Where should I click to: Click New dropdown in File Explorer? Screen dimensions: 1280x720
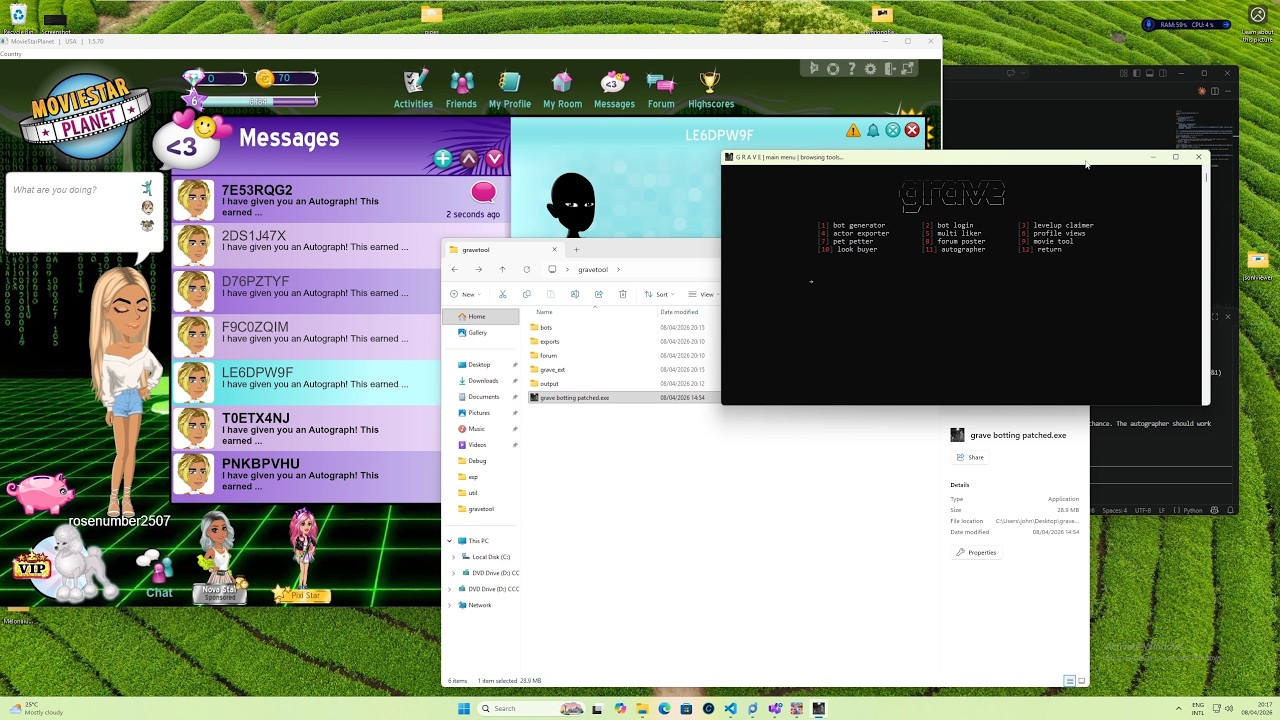coord(466,294)
